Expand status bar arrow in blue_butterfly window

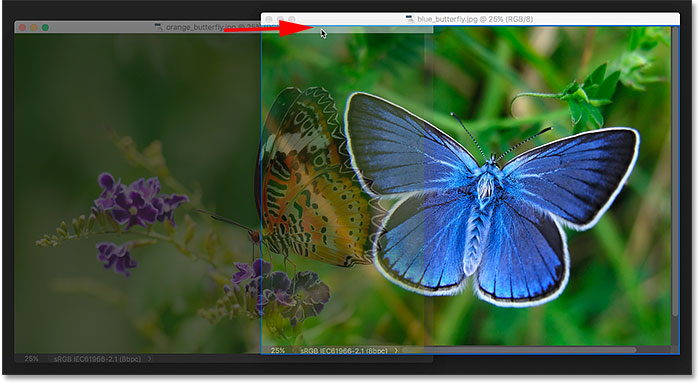coord(396,351)
